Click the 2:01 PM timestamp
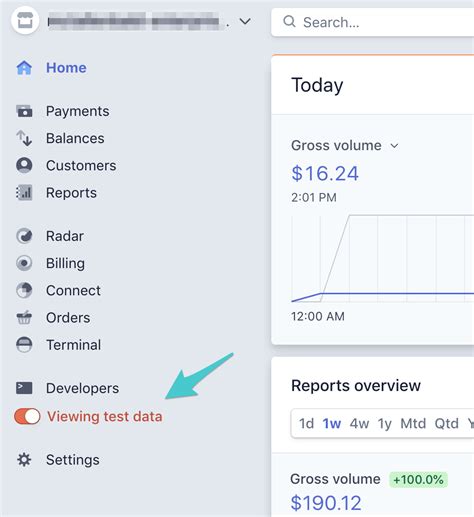 point(314,198)
